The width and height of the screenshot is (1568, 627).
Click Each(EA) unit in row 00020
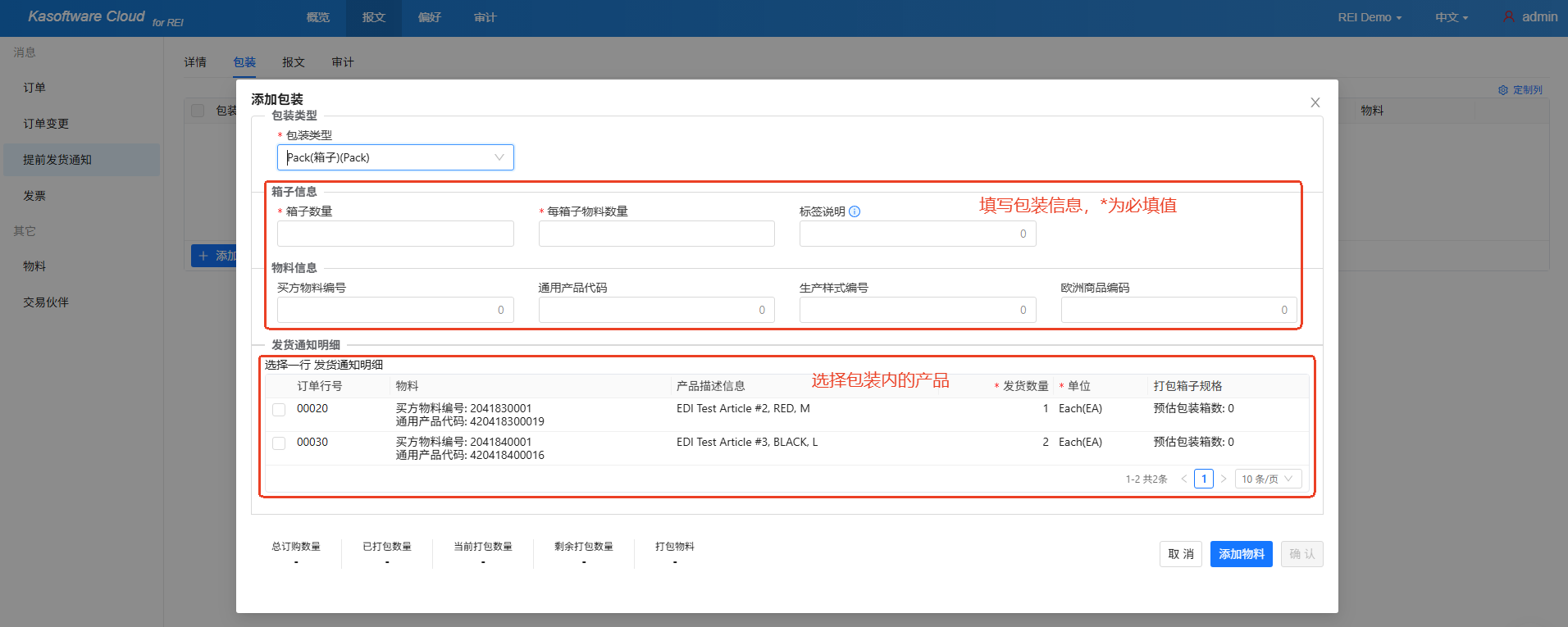coord(1080,408)
